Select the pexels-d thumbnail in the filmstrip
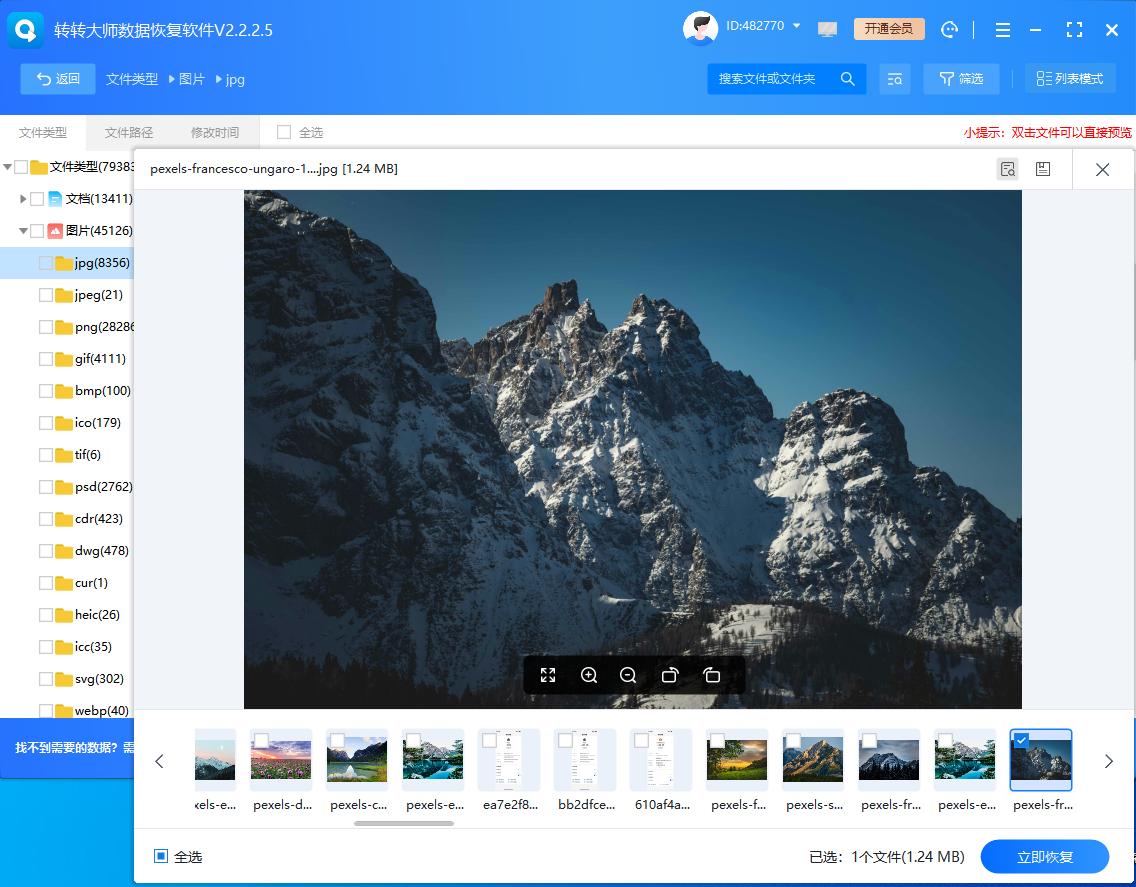This screenshot has height=887, width=1136. [281, 758]
